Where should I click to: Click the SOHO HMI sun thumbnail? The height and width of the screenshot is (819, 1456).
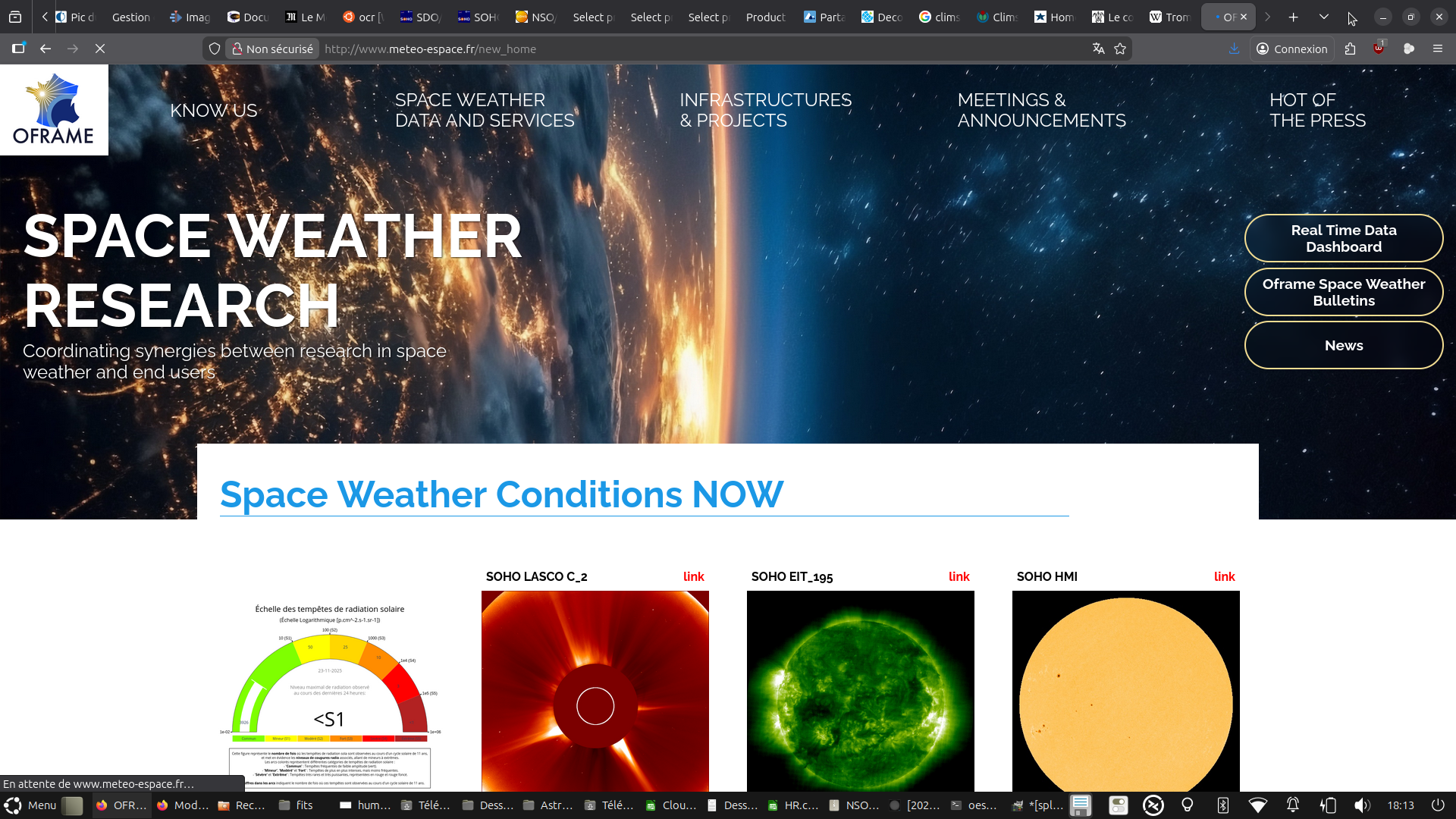pyautogui.click(x=1125, y=692)
